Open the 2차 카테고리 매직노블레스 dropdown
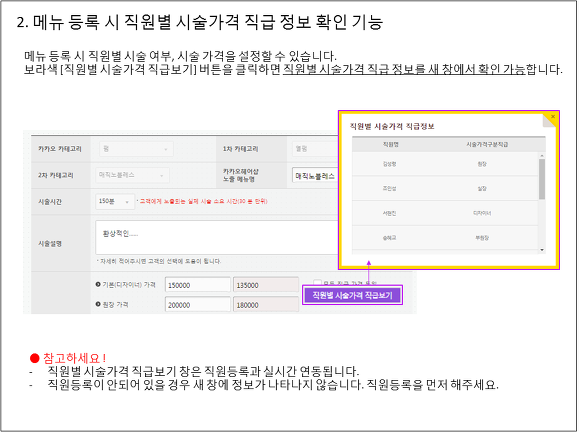The image size is (580, 435). (132, 175)
